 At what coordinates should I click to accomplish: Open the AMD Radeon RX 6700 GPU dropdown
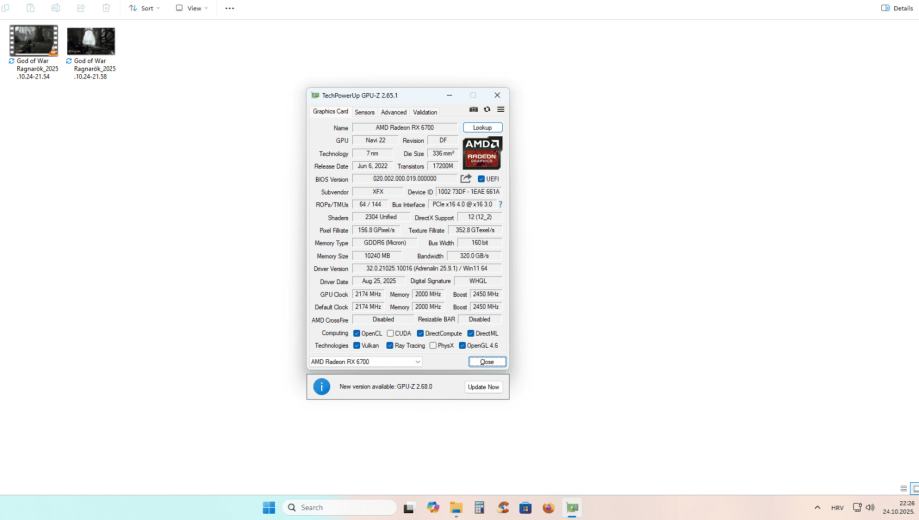click(365, 362)
